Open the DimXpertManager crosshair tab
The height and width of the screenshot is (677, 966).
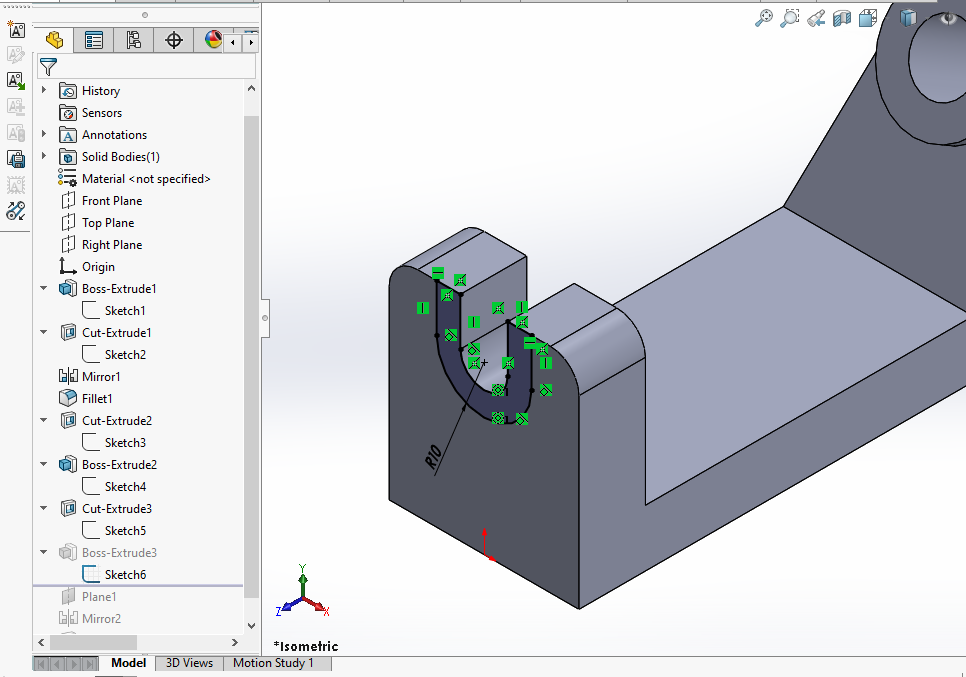(x=174, y=40)
